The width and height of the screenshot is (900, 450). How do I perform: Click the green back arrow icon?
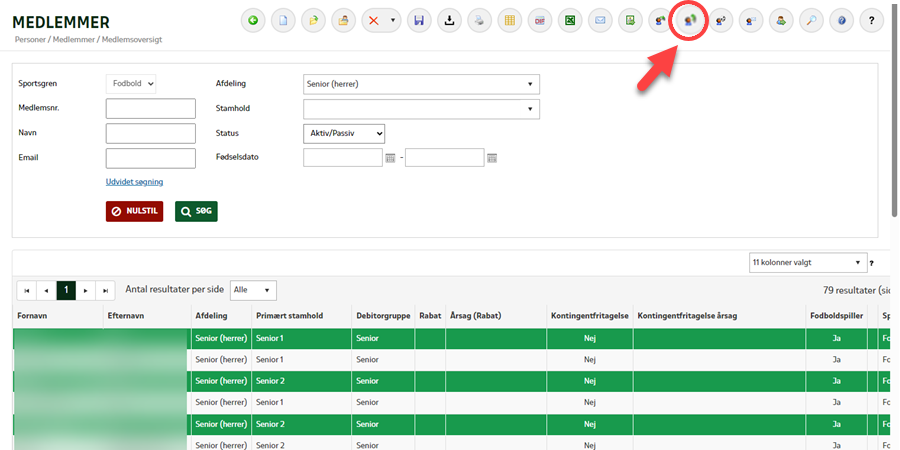pyautogui.click(x=253, y=21)
